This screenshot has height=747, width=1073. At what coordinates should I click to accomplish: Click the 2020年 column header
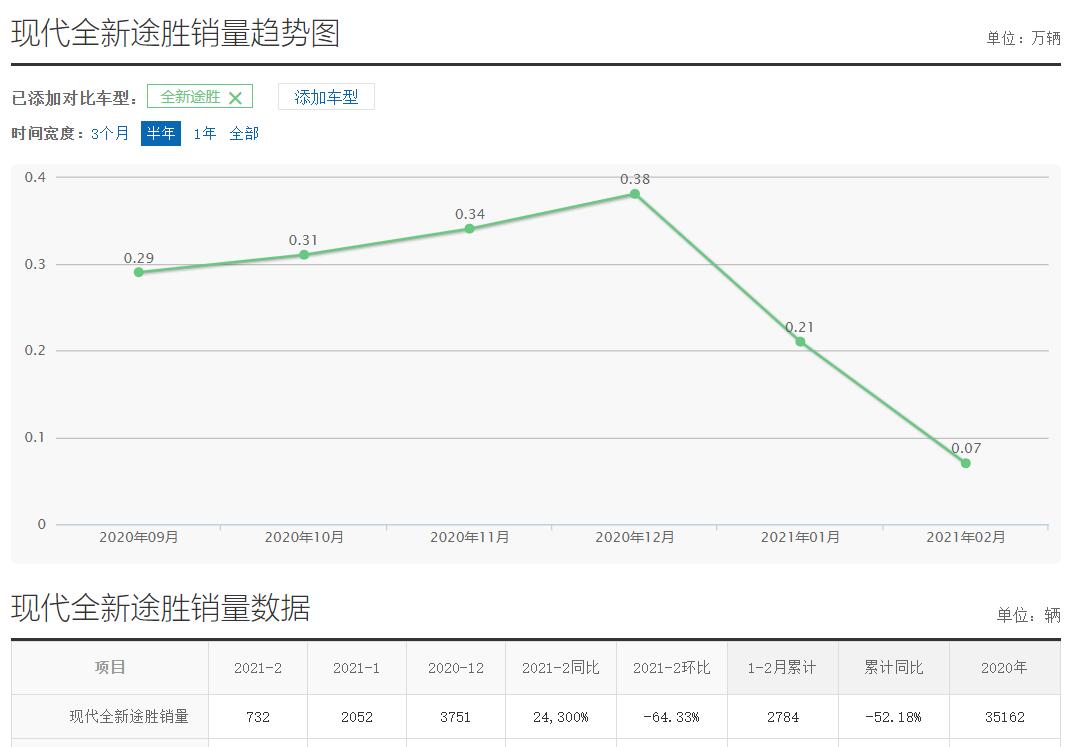pyautogui.click(x=1004, y=668)
